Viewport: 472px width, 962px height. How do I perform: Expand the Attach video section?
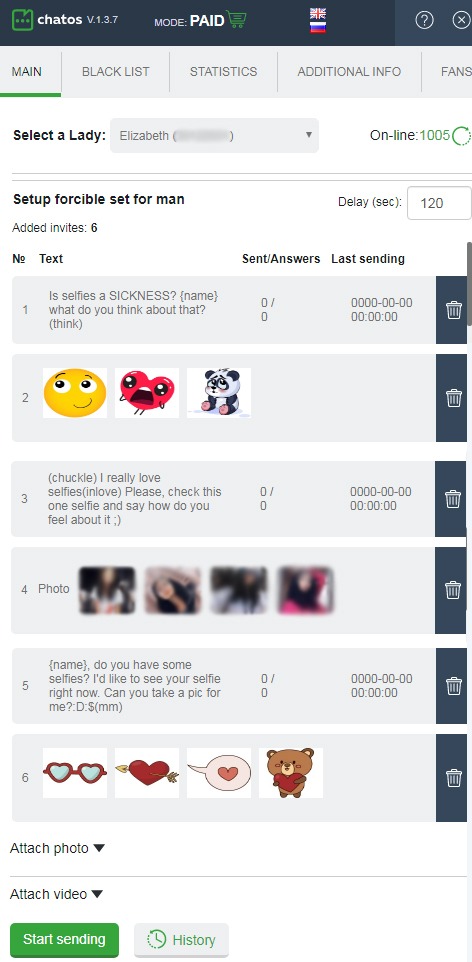(56, 895)
